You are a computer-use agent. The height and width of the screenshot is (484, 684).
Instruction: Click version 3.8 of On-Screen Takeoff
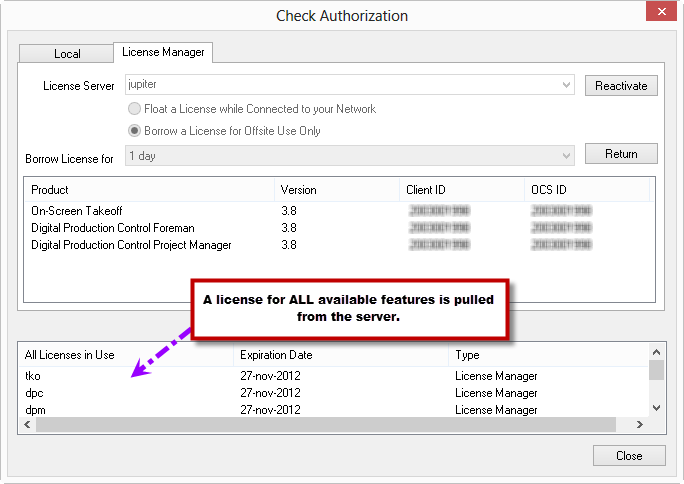click(289, 211)
